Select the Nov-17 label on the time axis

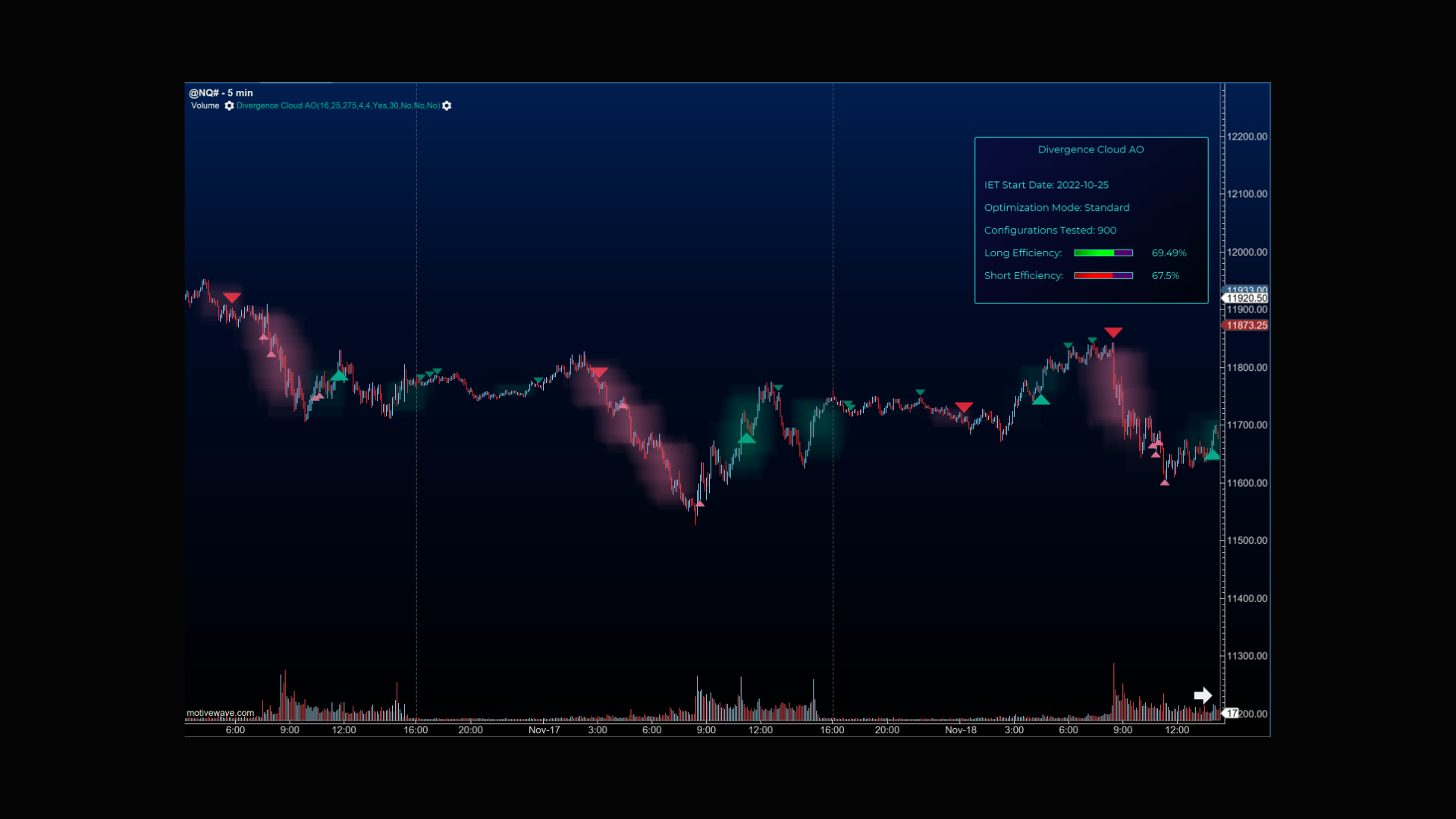pos(543,730)
